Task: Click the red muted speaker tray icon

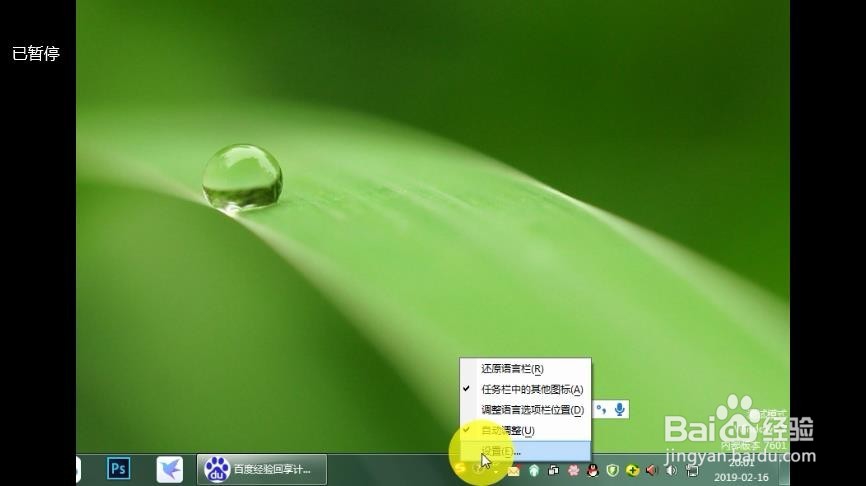Action: 652,471
